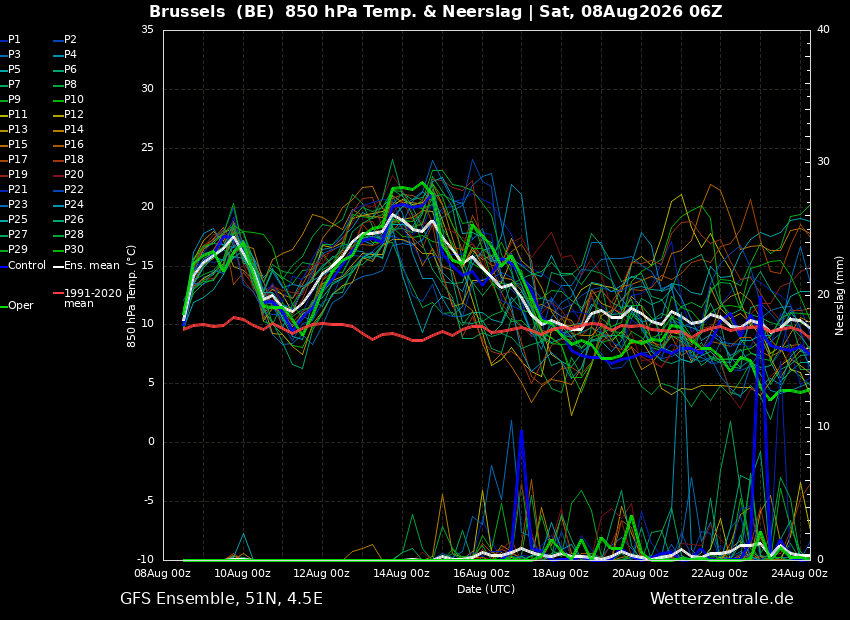Click the 12Aug 00z date tick label
850x620 pixels.
(x=322, y=573)
